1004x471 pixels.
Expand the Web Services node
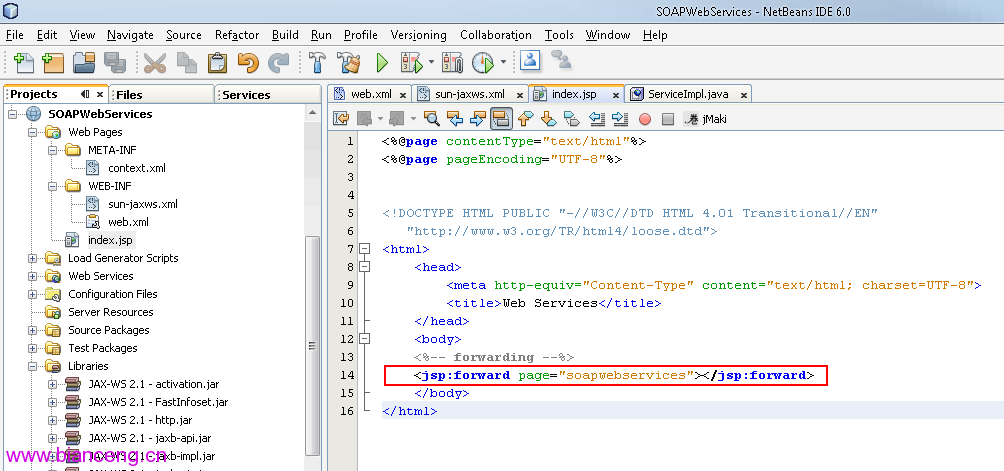tap(33, 276)
